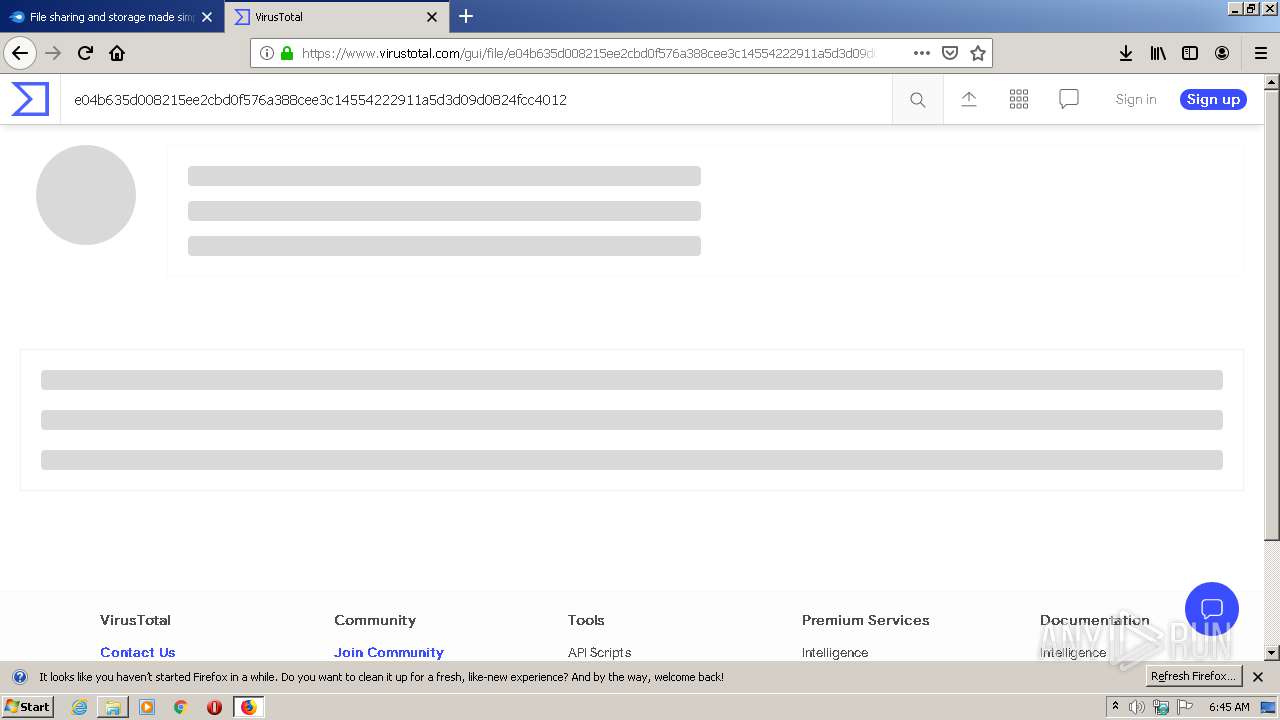Open Firefox downloads arrow icon
1280x720 pixels.
point(1126,53)
